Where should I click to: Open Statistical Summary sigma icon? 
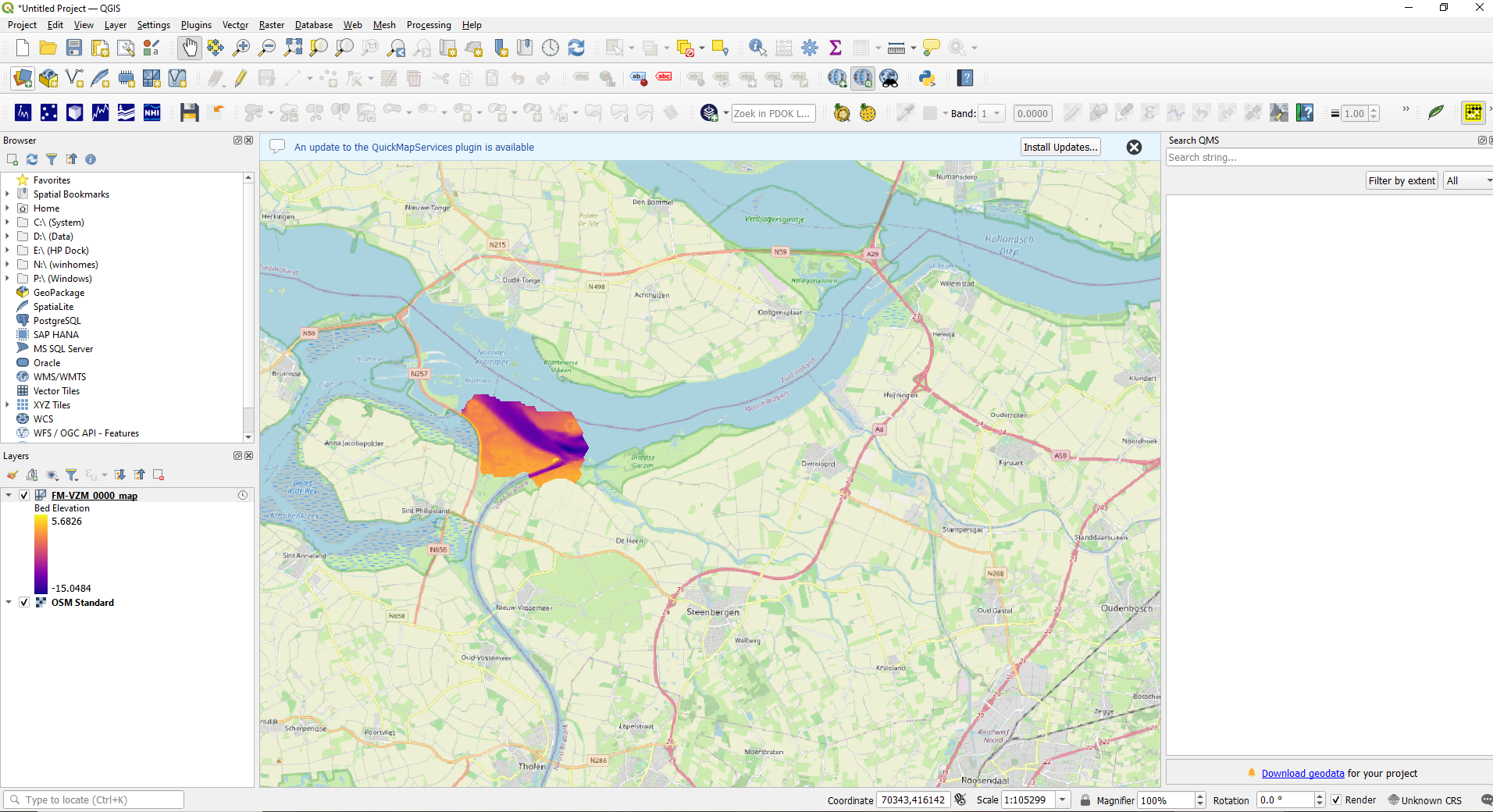836,48
